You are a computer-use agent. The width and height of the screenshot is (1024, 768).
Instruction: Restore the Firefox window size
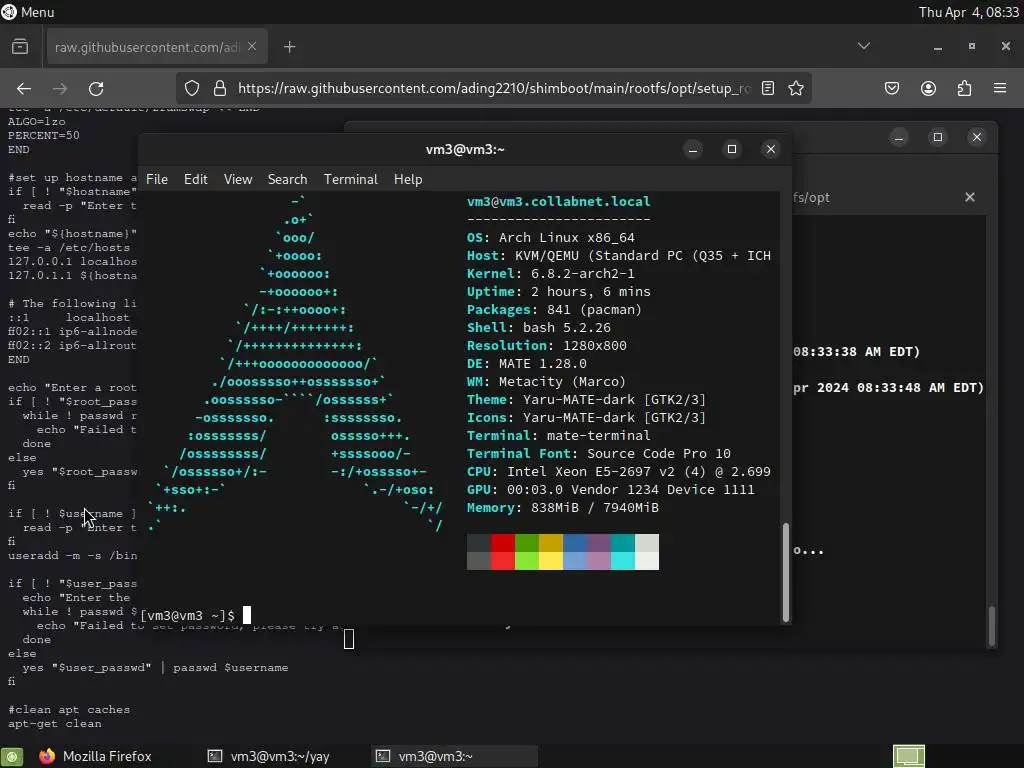[x=972, y=46]
